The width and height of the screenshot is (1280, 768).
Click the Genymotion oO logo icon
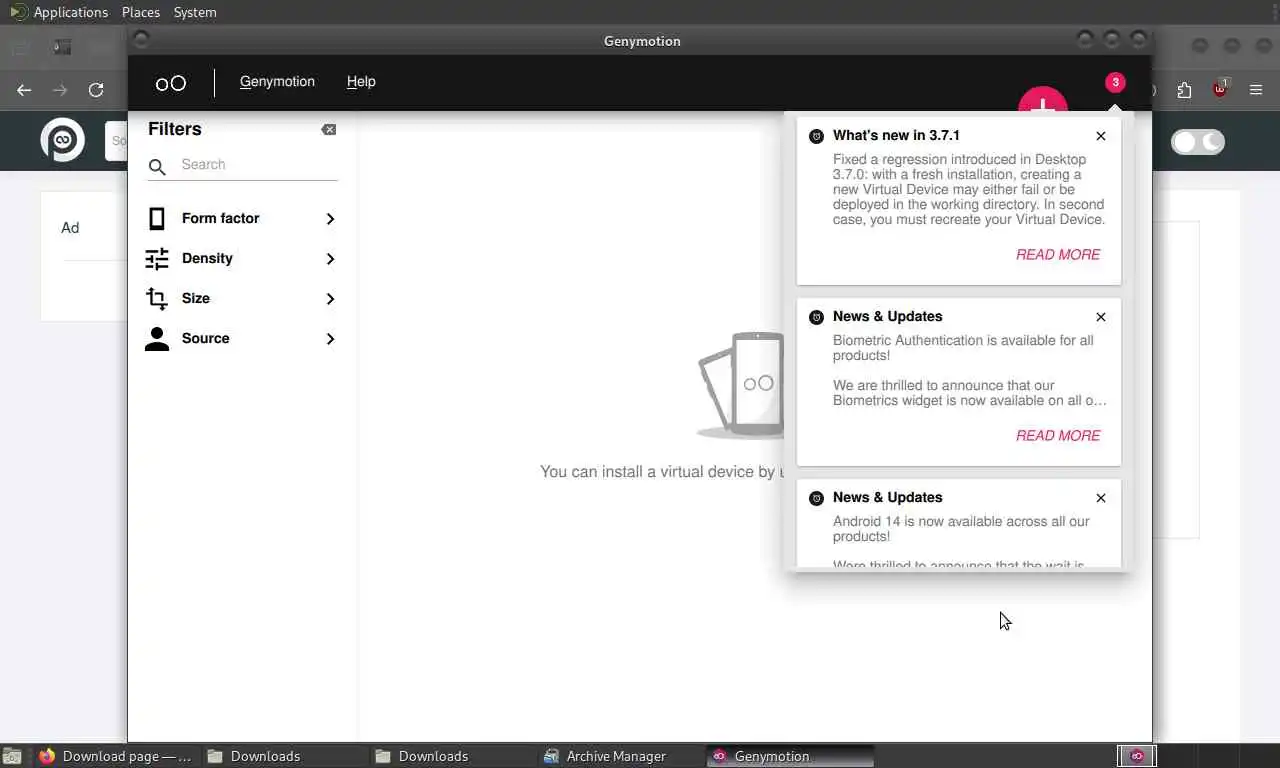[171, 83]
